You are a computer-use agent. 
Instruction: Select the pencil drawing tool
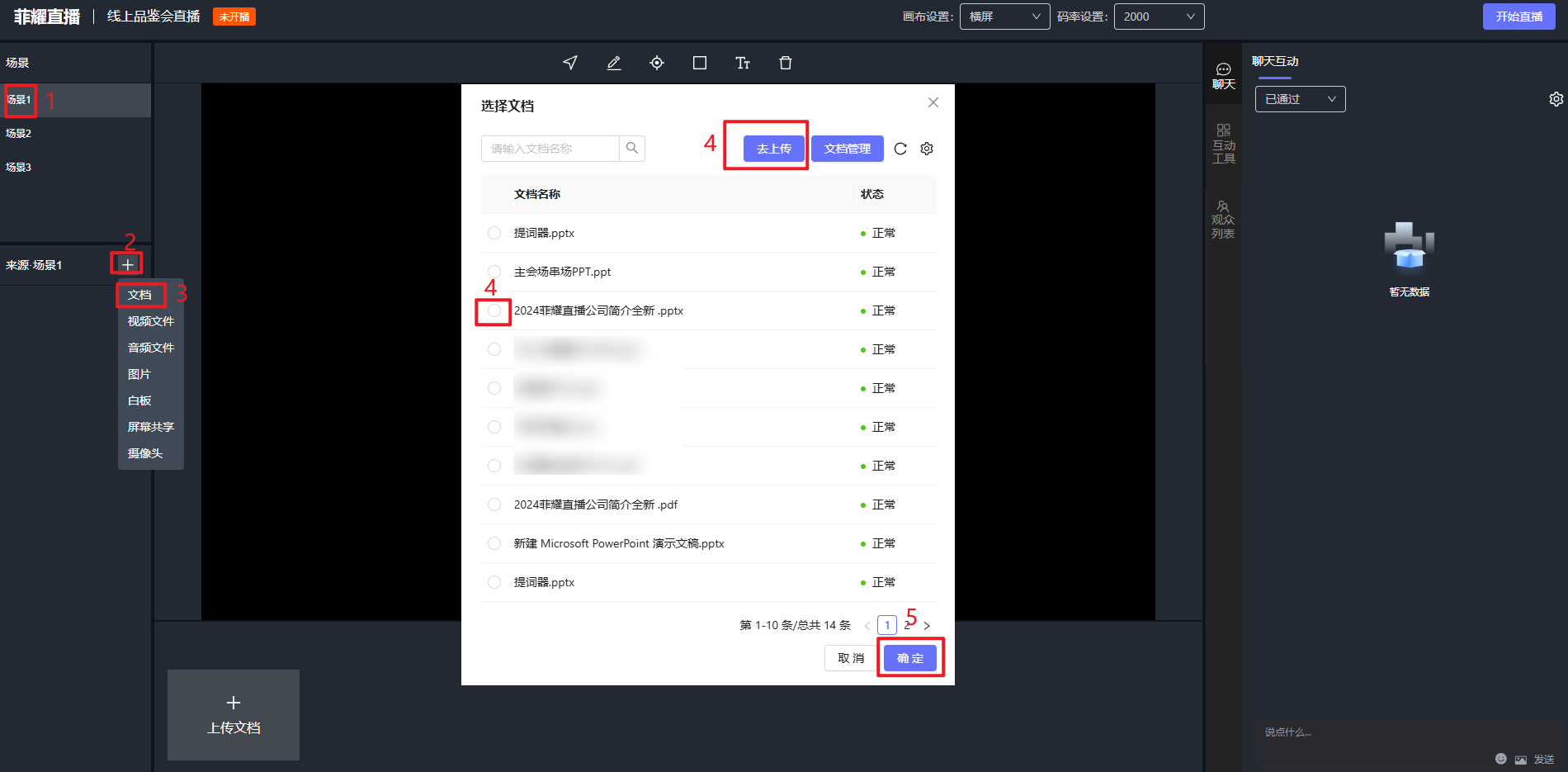(x=614, y=63)
